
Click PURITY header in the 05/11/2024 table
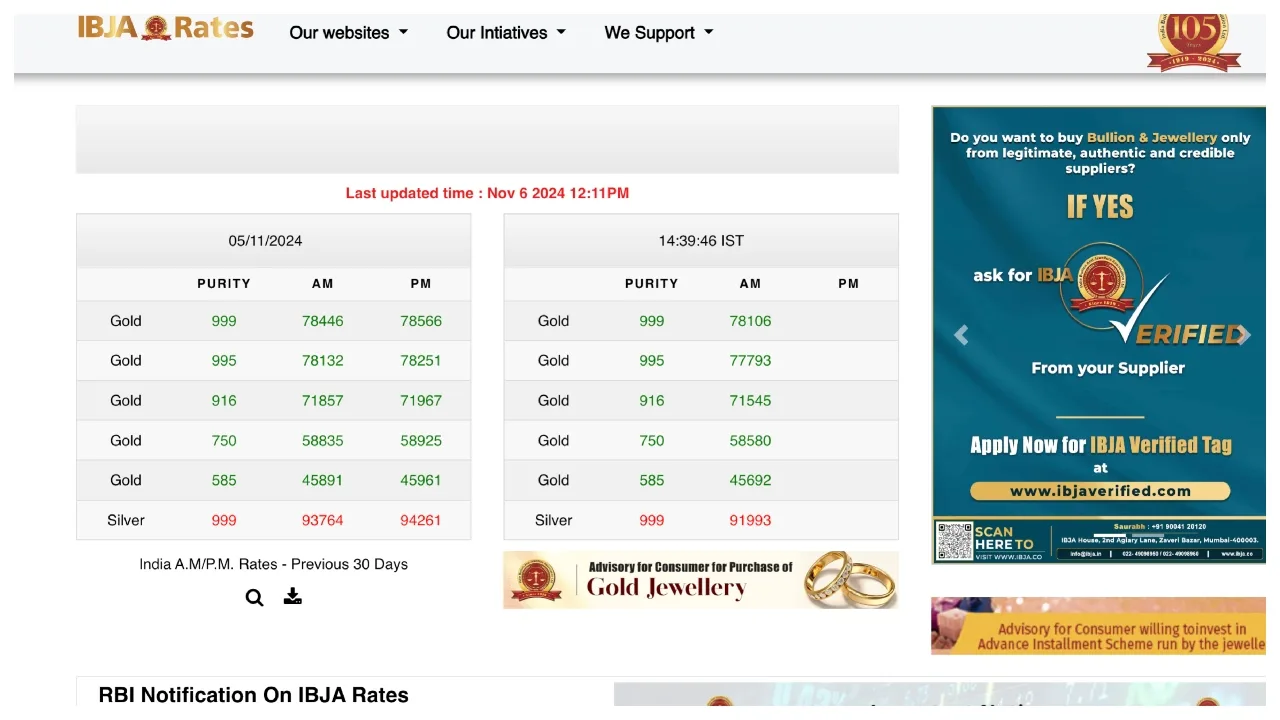(224, 284)
